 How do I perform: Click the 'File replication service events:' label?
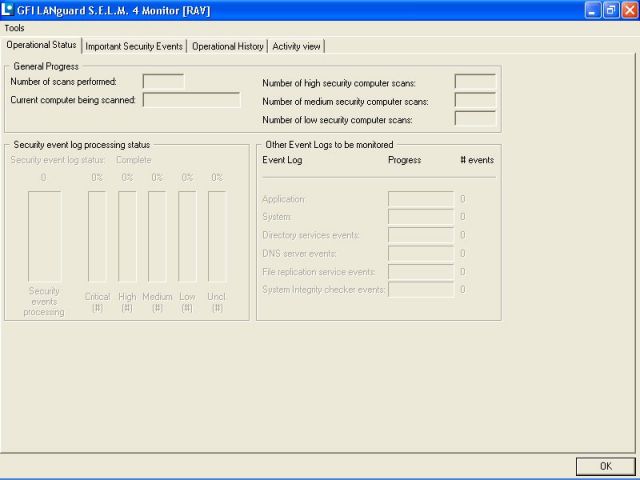(319, 272)
